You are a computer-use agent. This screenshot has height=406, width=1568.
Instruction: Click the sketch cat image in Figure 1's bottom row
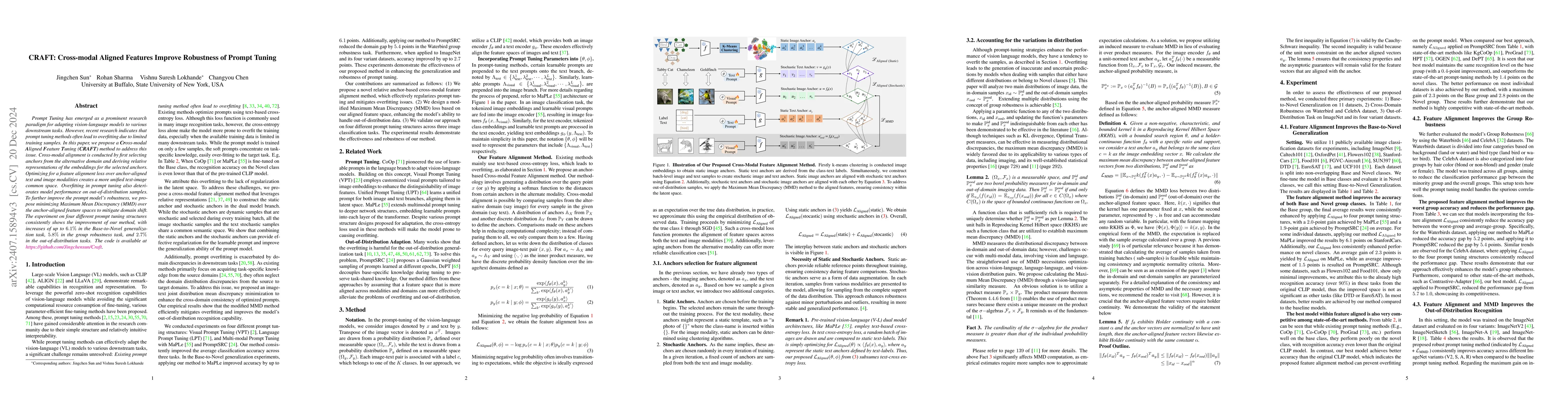click(x=665, y=145)
